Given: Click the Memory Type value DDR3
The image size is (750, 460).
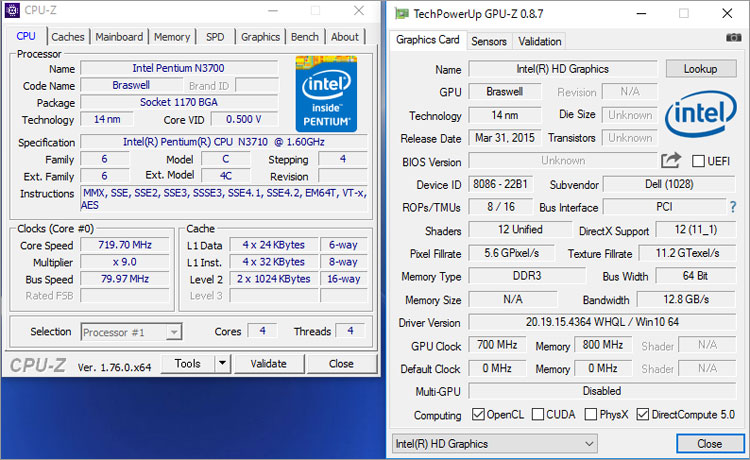Looking at the screenshot, I should [527, 276].
